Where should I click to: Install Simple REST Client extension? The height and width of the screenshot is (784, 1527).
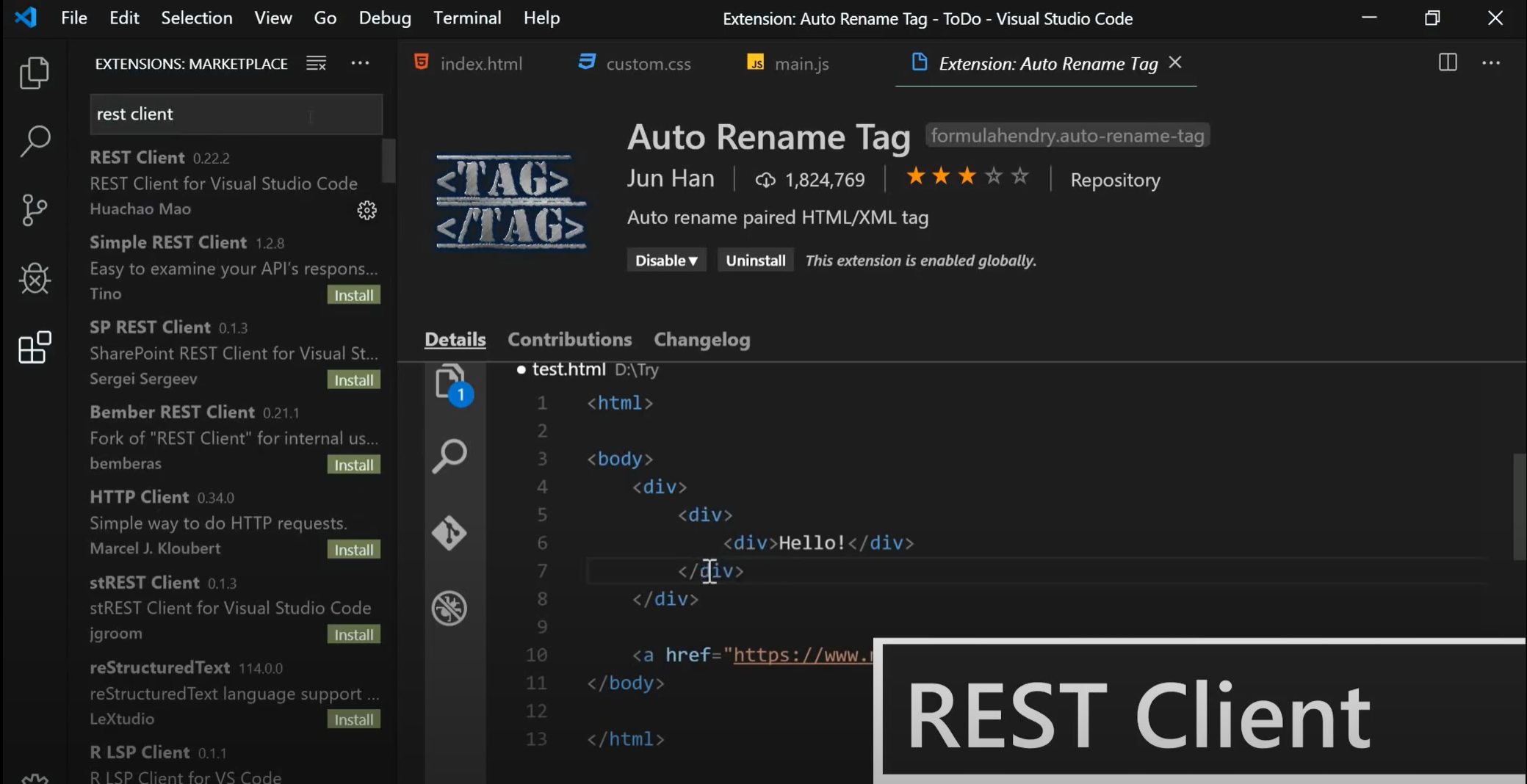(x=353, y=295)
